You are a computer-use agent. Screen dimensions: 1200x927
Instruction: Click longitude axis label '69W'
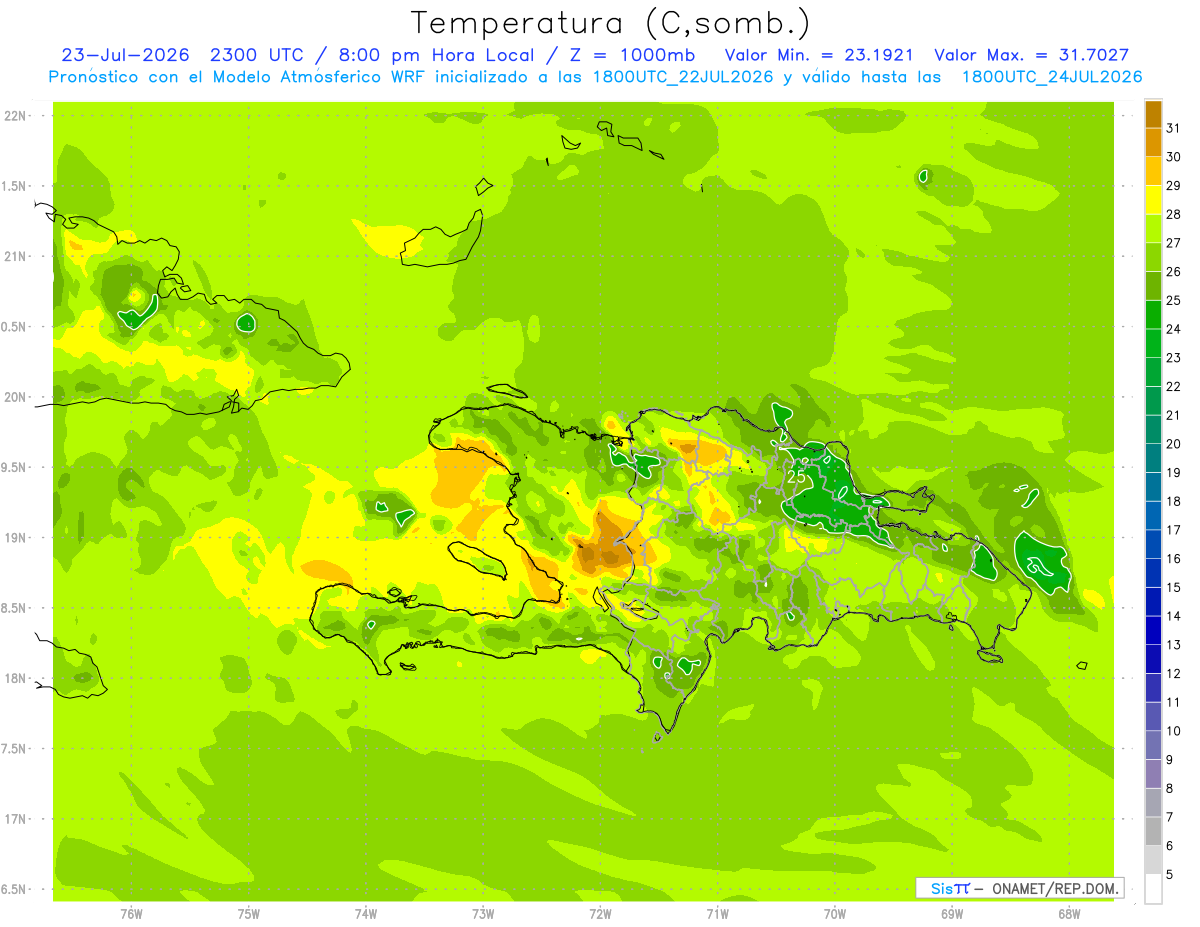[x=952, y=914]
